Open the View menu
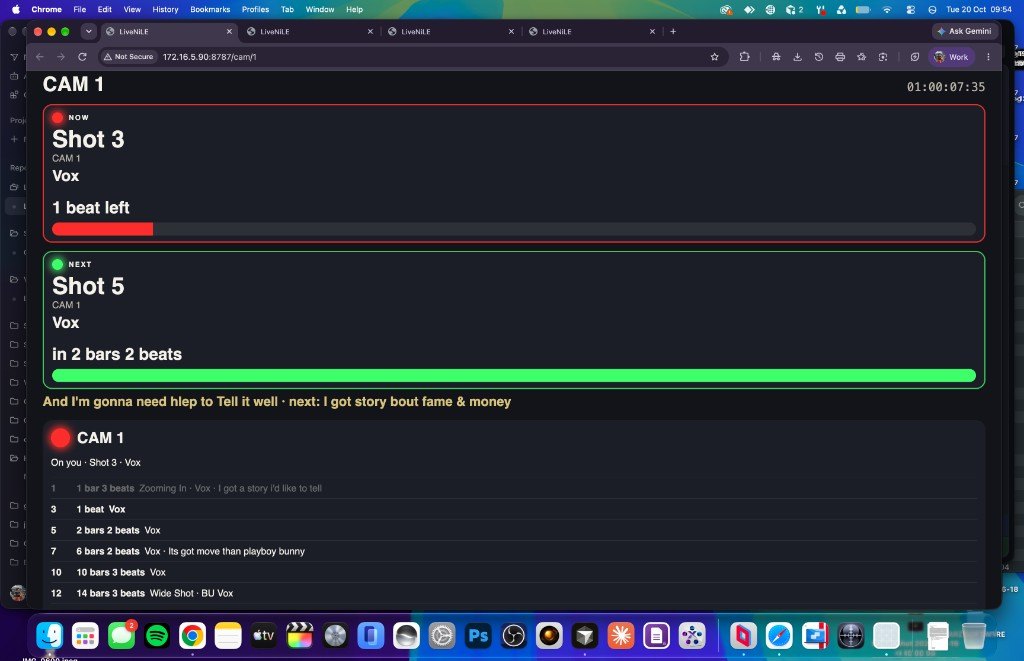1024x661 pixels. pyautogui.click(x=132, y=10)
